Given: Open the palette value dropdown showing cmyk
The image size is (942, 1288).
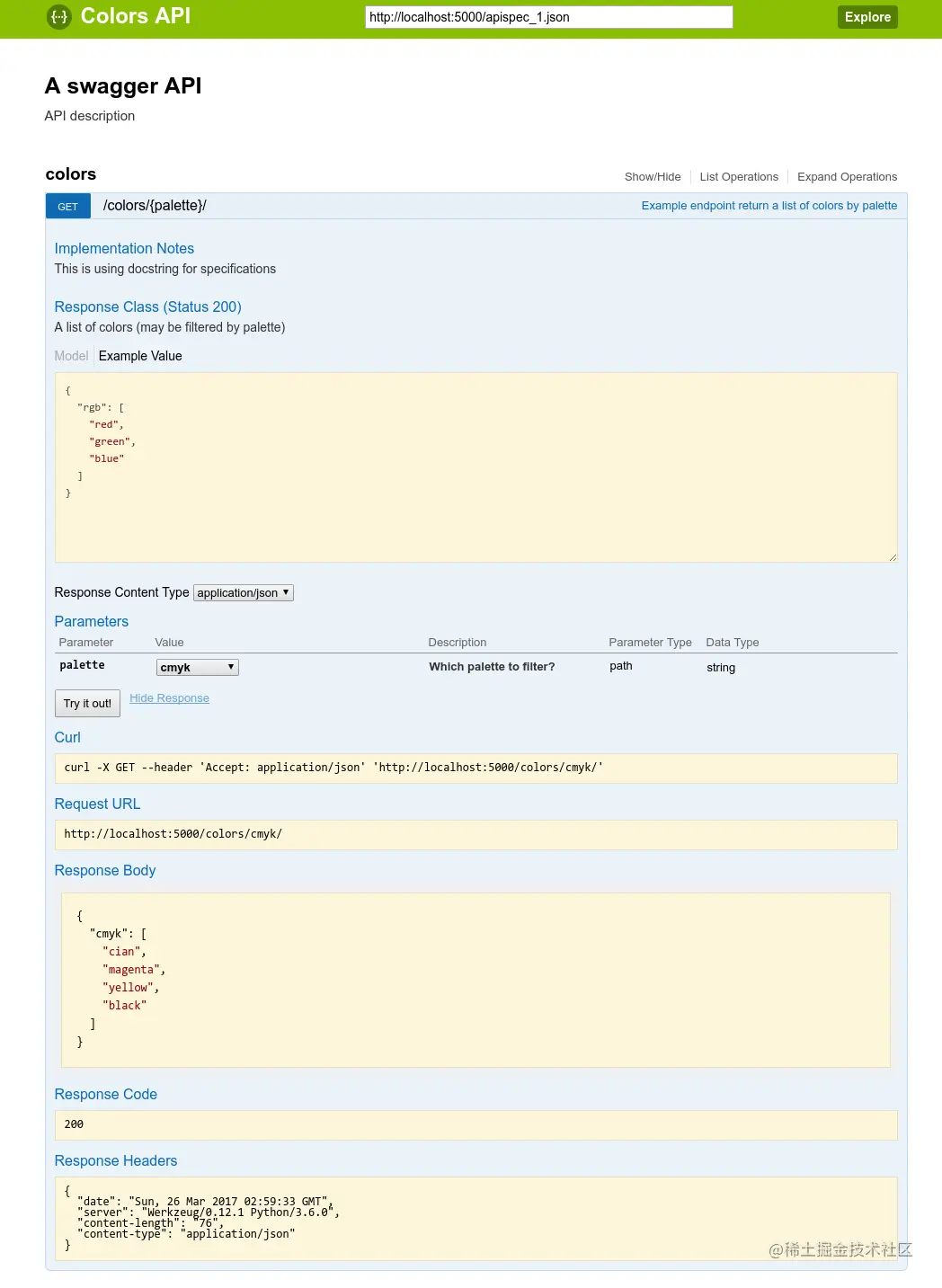Looking at the screenshot, I should [x=197, y=667].
